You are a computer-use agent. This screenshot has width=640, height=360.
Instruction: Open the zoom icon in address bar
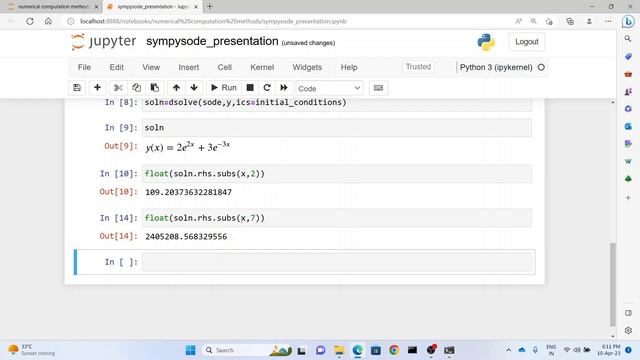point(533,21)
